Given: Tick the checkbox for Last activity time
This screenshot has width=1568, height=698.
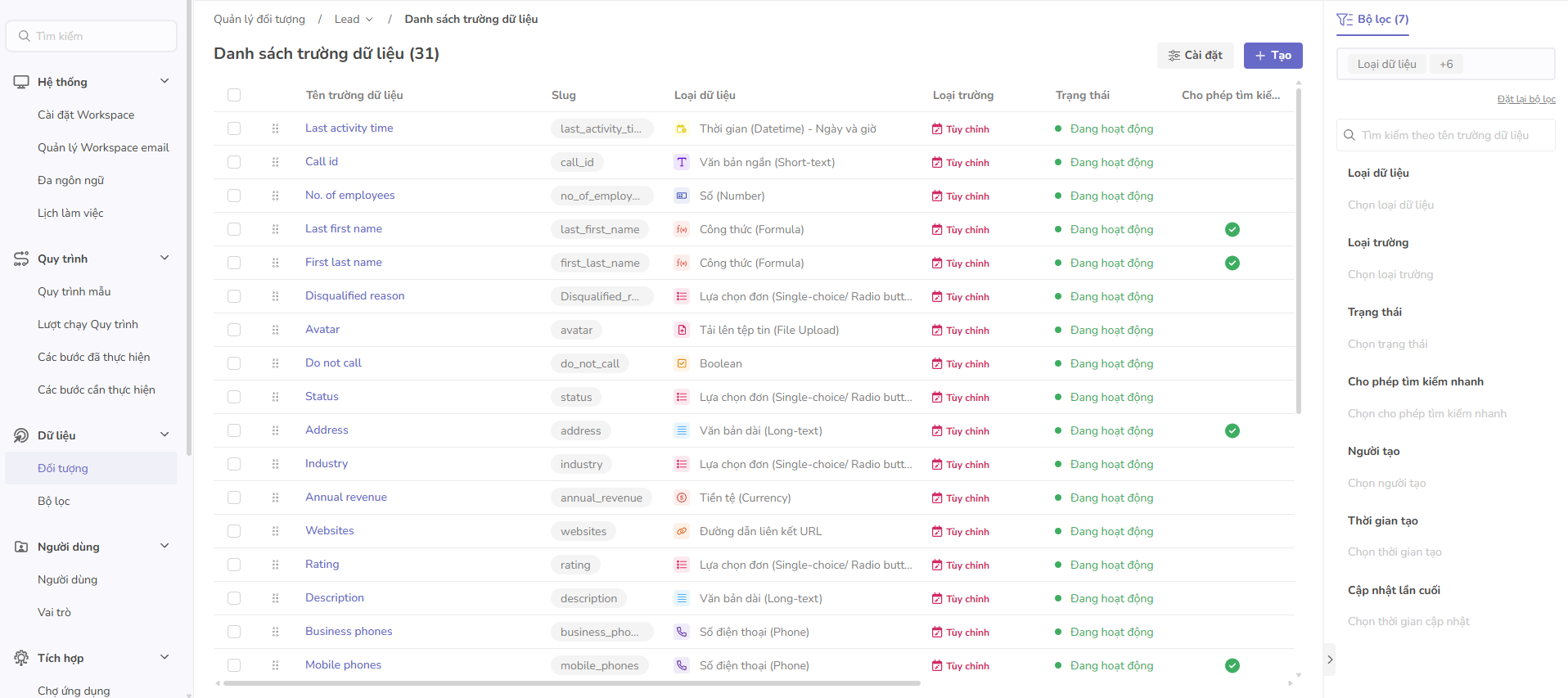Looking at the screenshot, I should pos(234,128).
